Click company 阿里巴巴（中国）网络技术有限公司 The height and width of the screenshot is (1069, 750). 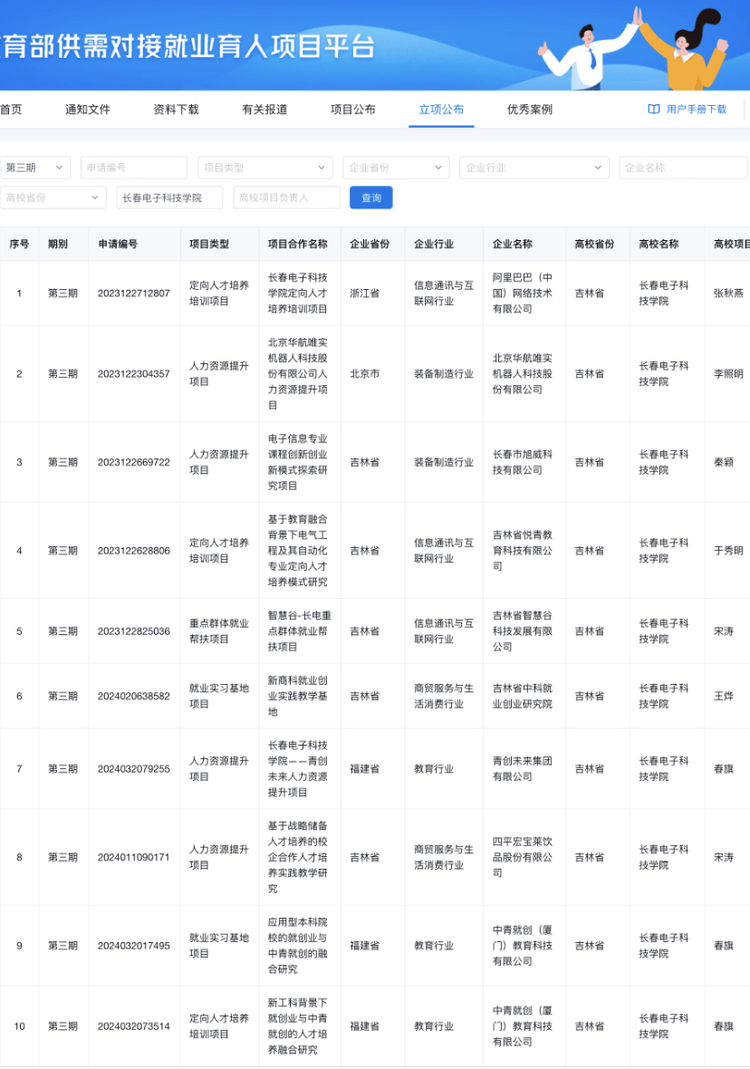pos(523,293)
